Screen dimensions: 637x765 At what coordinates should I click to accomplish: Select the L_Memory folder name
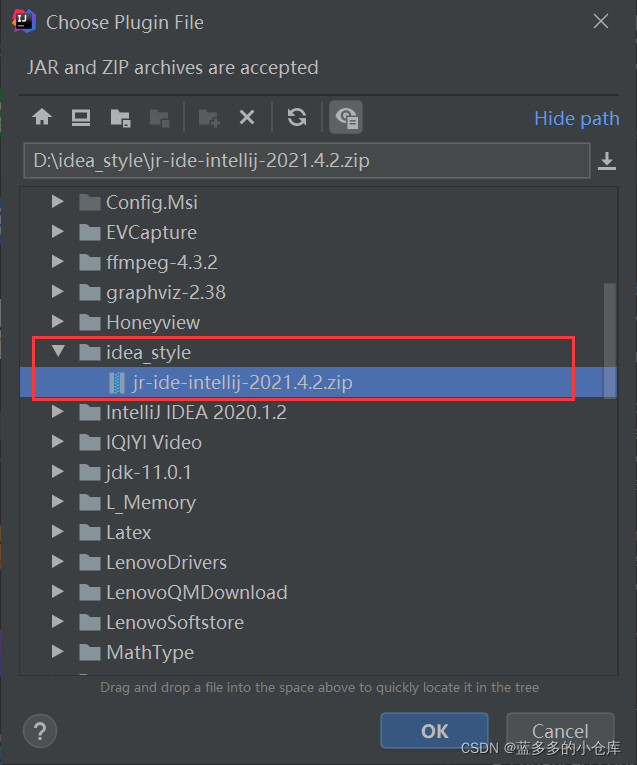point(151,503)
